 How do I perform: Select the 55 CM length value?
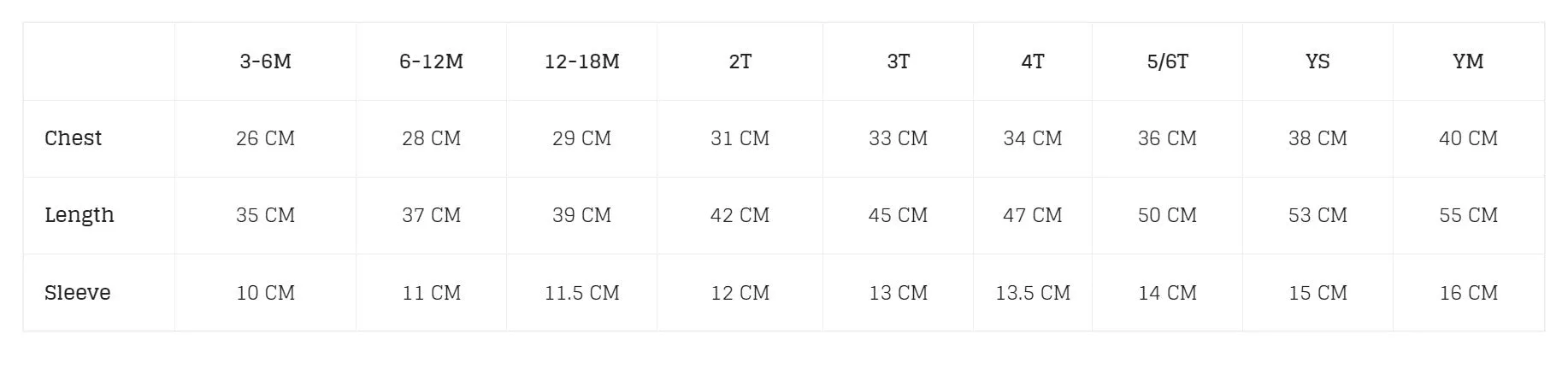pyautogui.click(x=1468, y=215)
